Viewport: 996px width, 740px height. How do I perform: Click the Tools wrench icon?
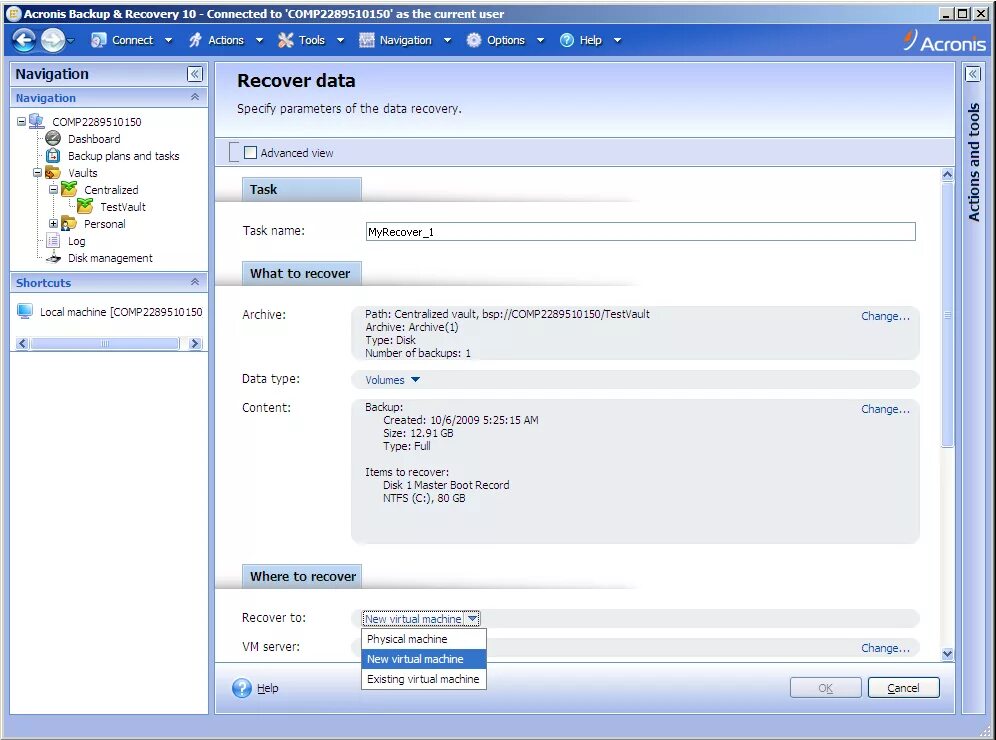click(286, 40)
